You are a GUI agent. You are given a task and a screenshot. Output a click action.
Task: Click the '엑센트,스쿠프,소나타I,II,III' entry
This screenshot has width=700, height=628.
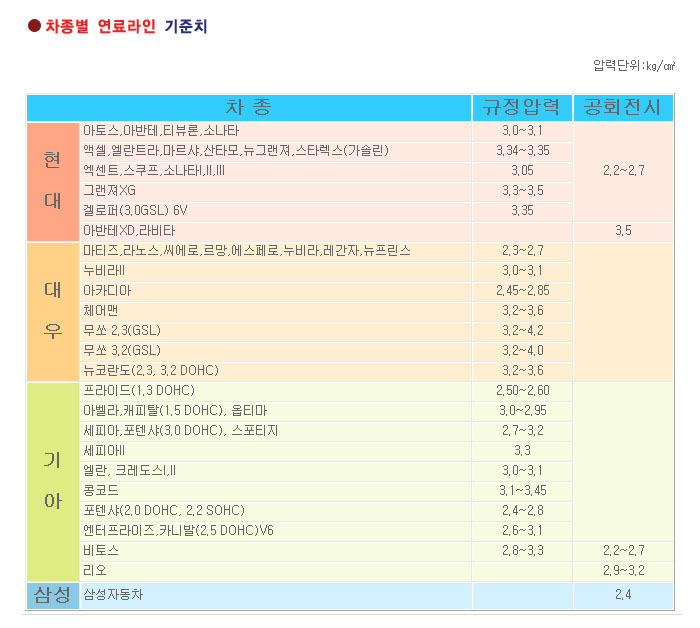[154, 171]
